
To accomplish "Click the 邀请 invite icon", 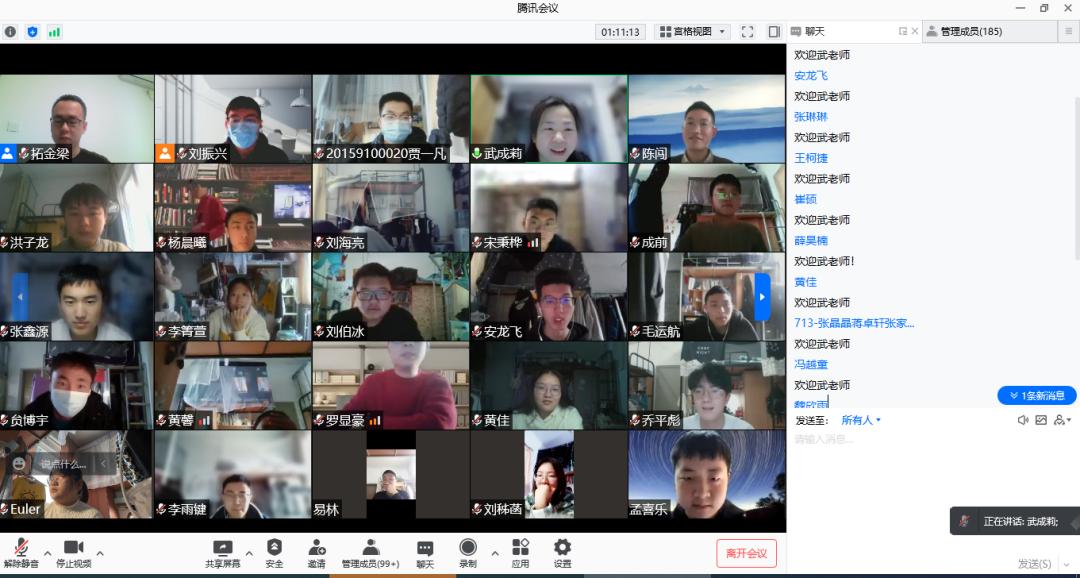I will (317, 548).
